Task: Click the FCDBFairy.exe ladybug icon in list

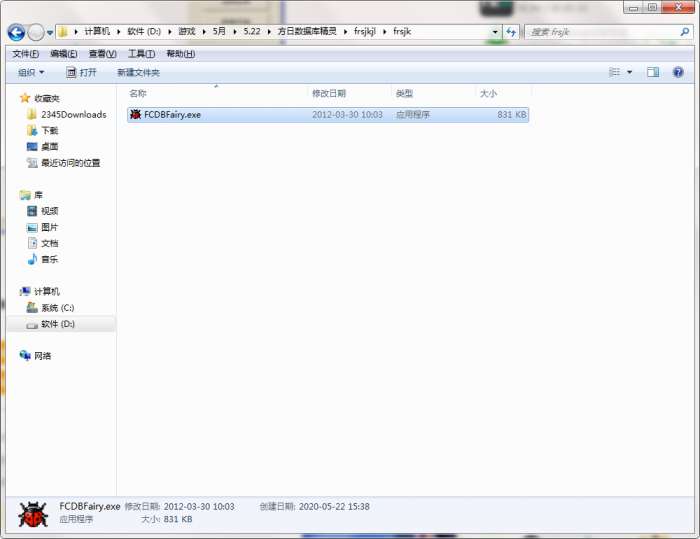Action: pos(135,114)
